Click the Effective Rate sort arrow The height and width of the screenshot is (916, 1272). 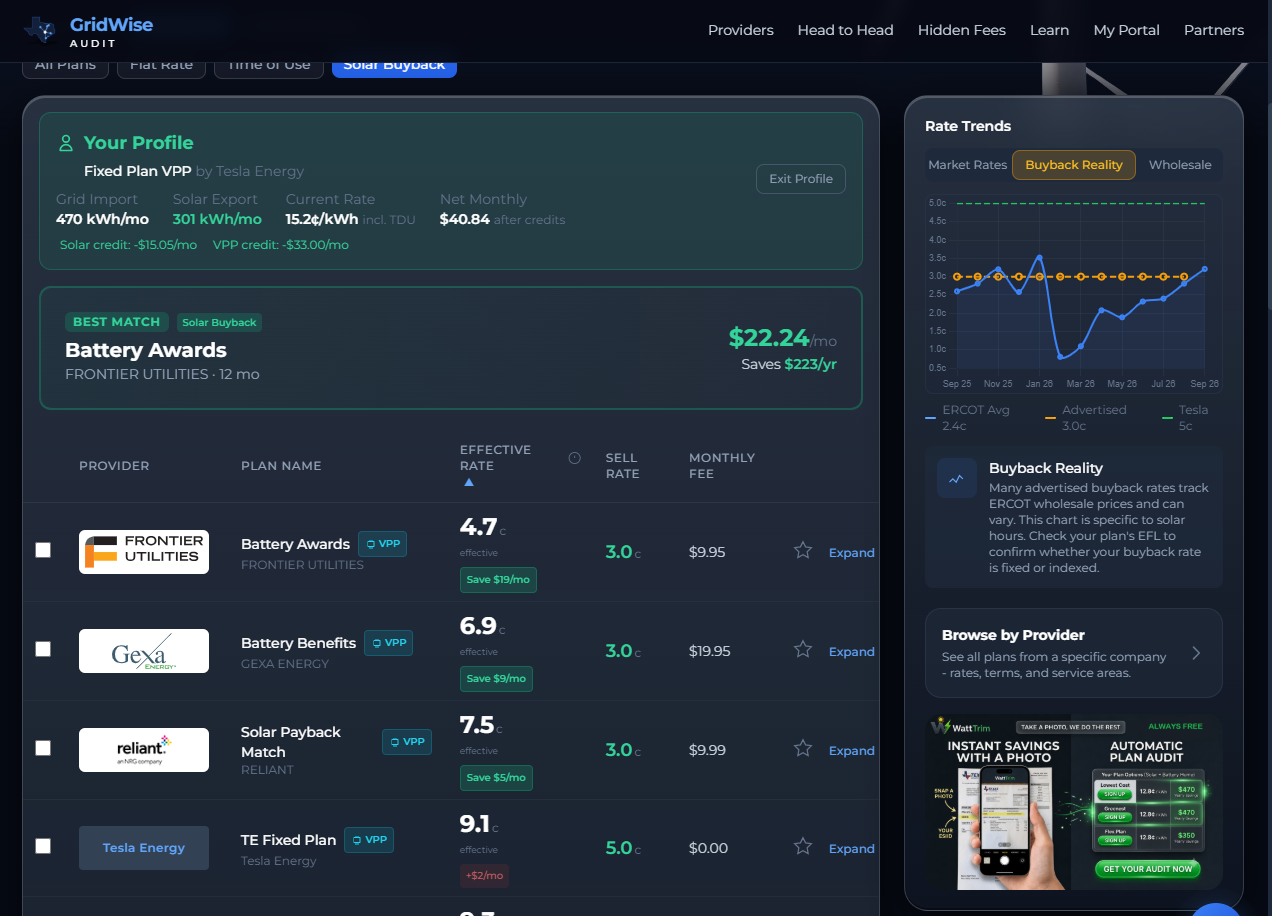tap(469, 482)
